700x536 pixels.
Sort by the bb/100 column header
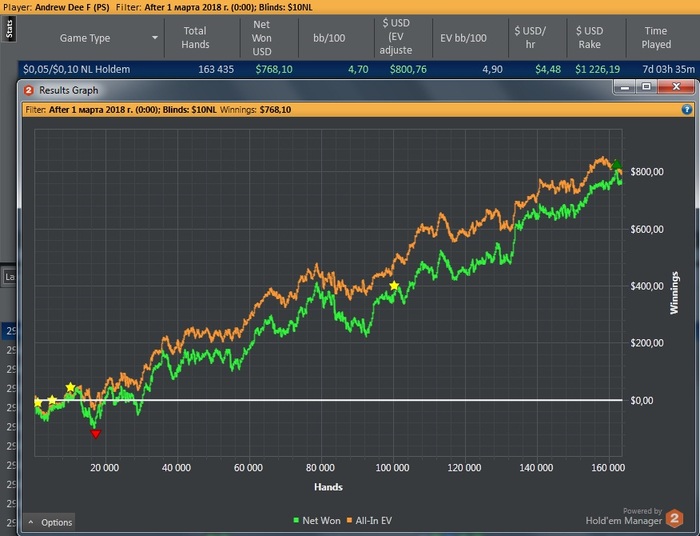329,38
